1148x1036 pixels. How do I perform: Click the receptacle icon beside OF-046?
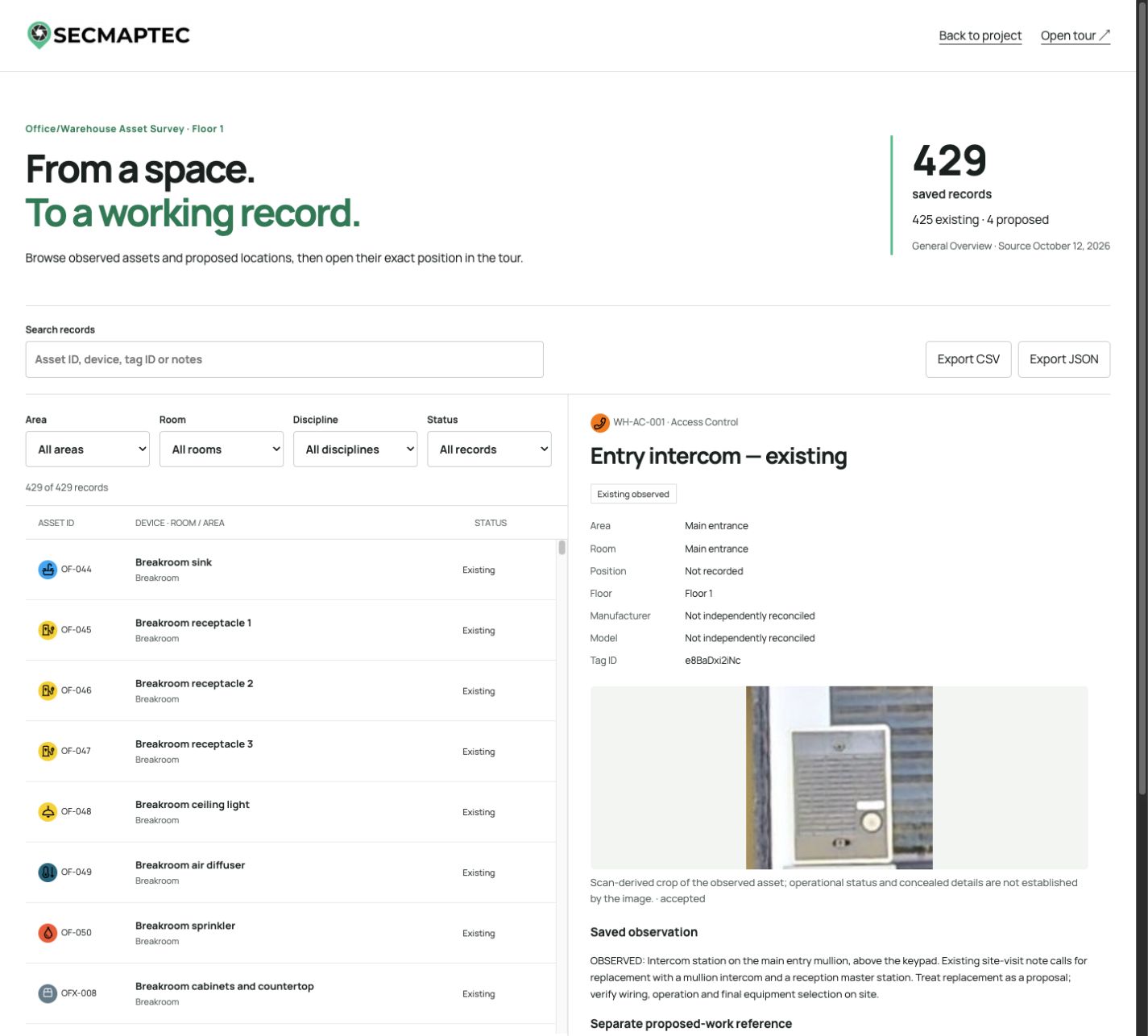(x=48, y=690)
